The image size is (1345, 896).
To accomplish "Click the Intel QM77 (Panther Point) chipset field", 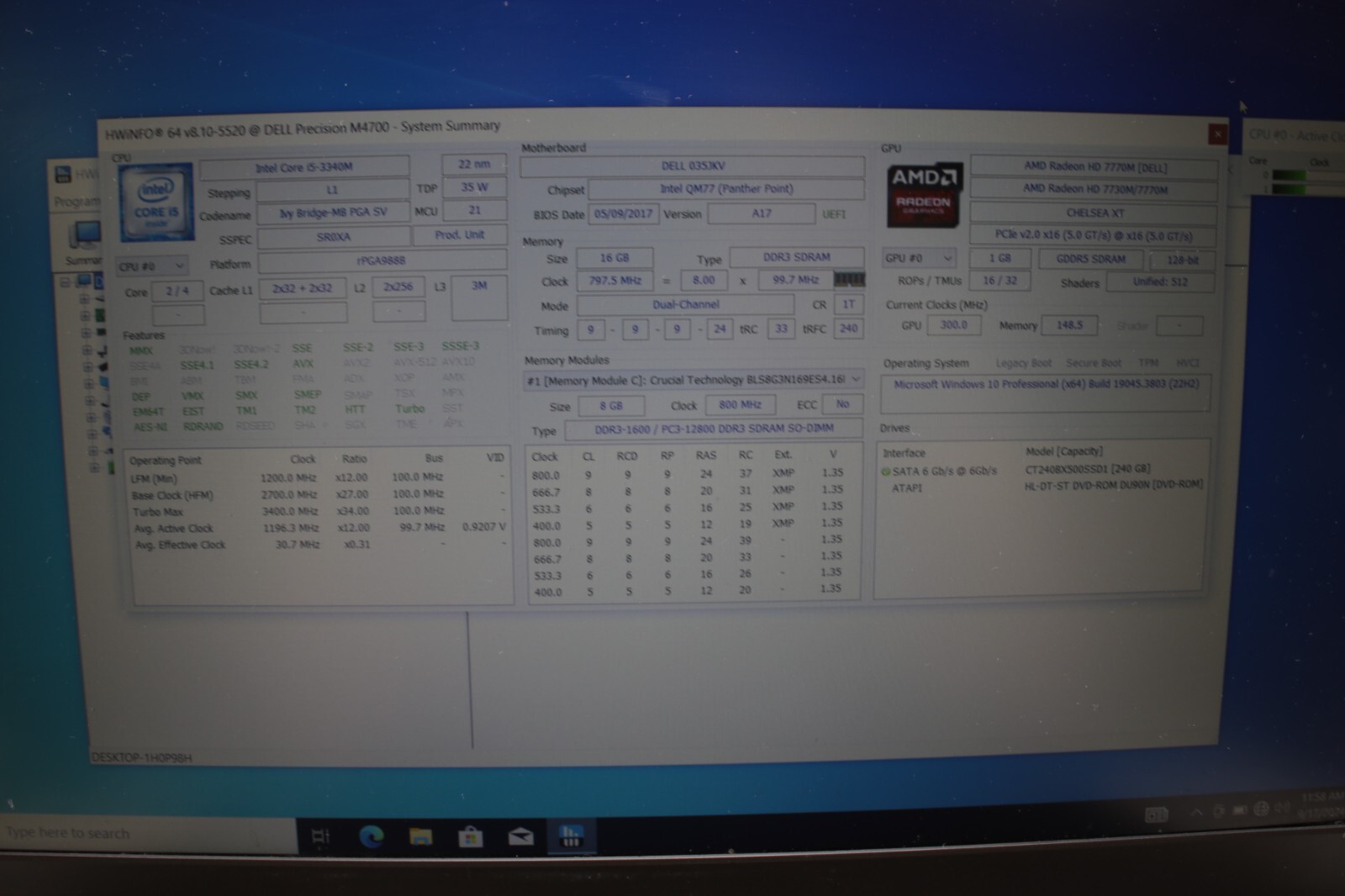I will click(x=726, y=189).
